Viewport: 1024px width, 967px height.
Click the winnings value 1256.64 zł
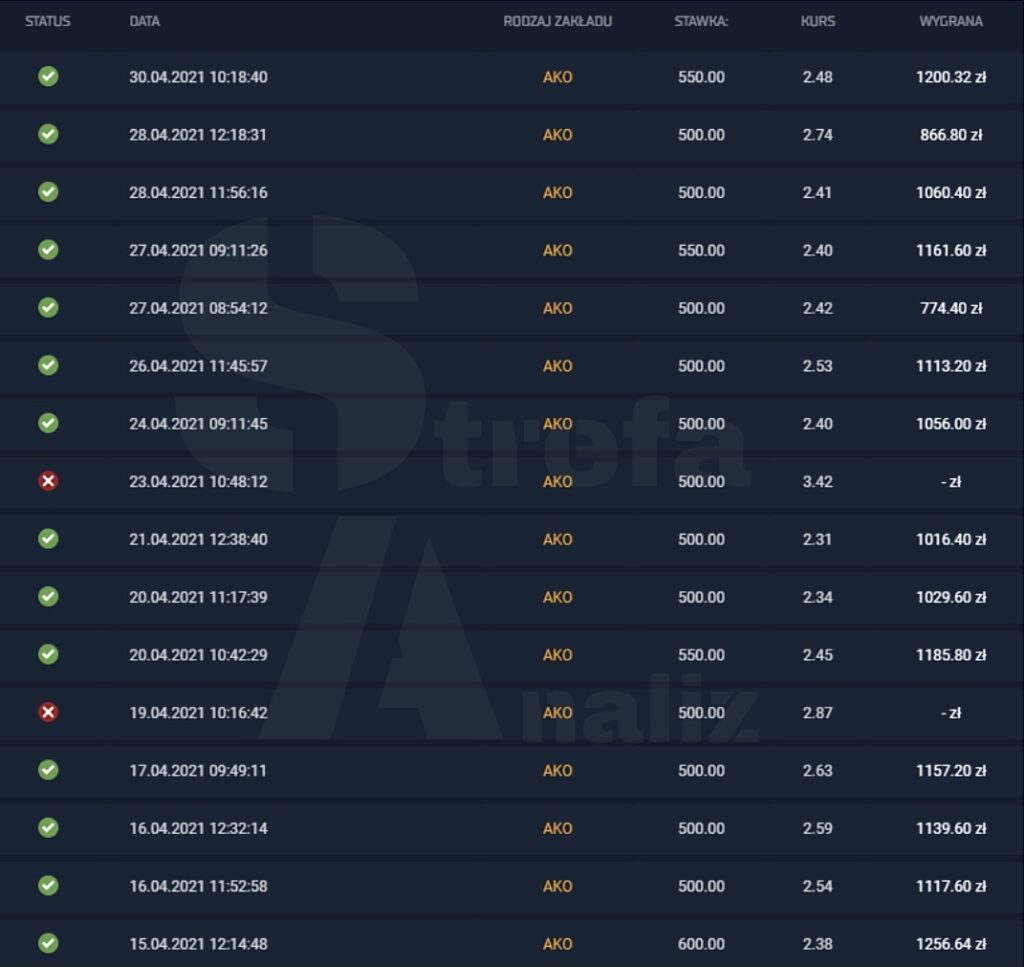click(x=951, y=944)
